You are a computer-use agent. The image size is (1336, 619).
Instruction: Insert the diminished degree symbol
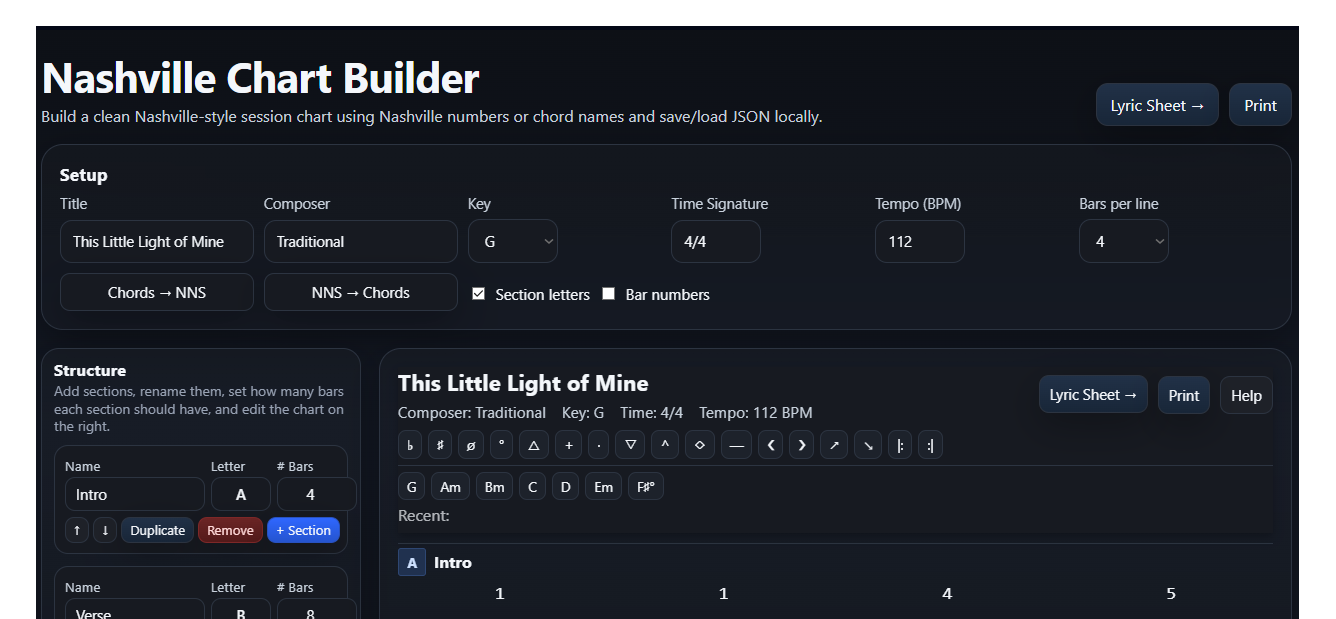pos(501,445)
